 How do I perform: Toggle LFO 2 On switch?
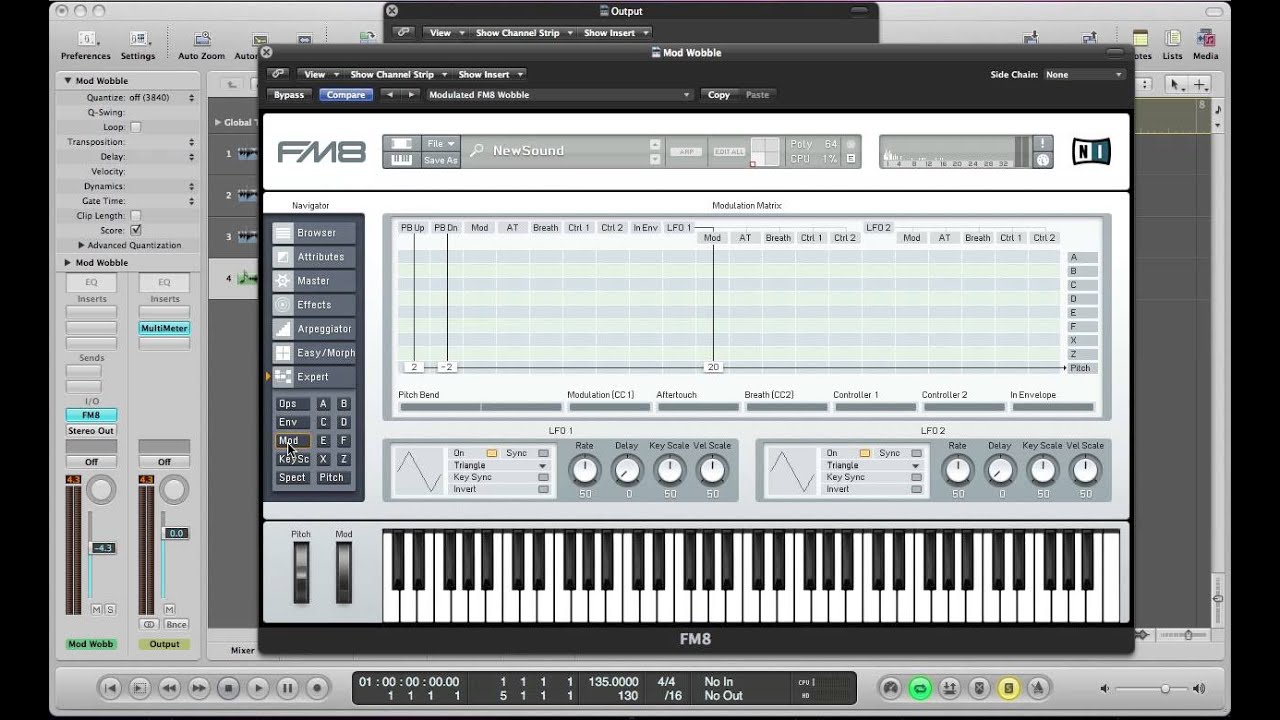click(864, 453)
